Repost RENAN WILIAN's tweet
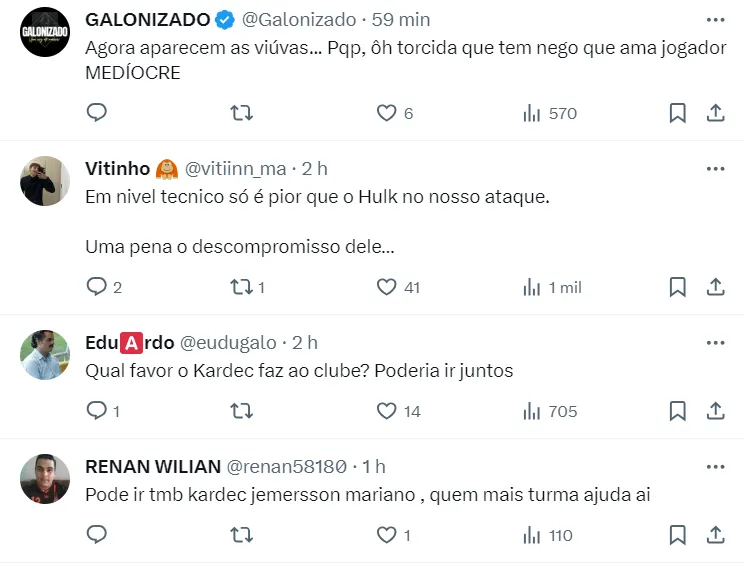The image size is (744, 565). pyautogui.click(x=241, y=535)
